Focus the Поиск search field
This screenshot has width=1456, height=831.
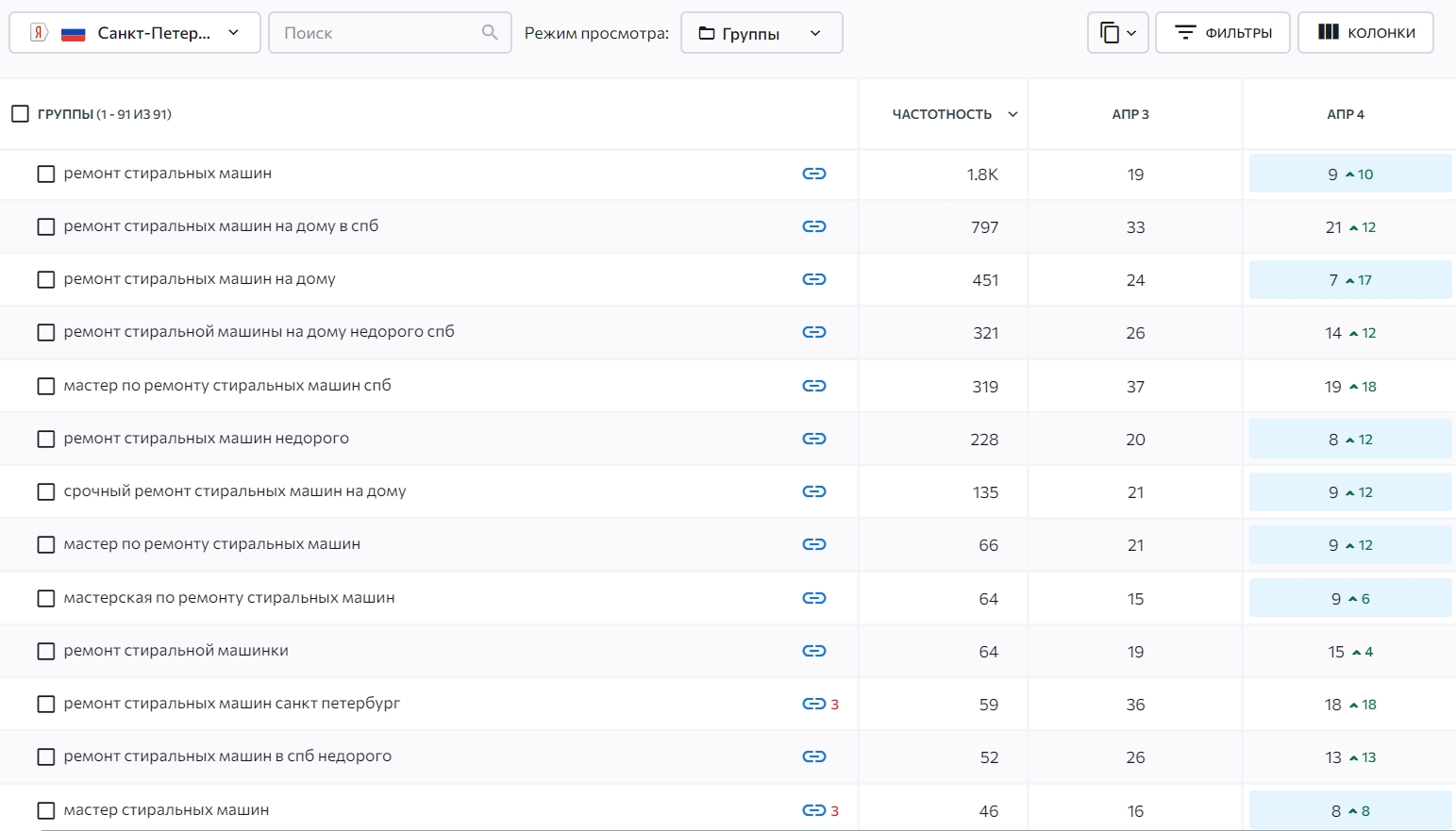(x=377, y=33)
